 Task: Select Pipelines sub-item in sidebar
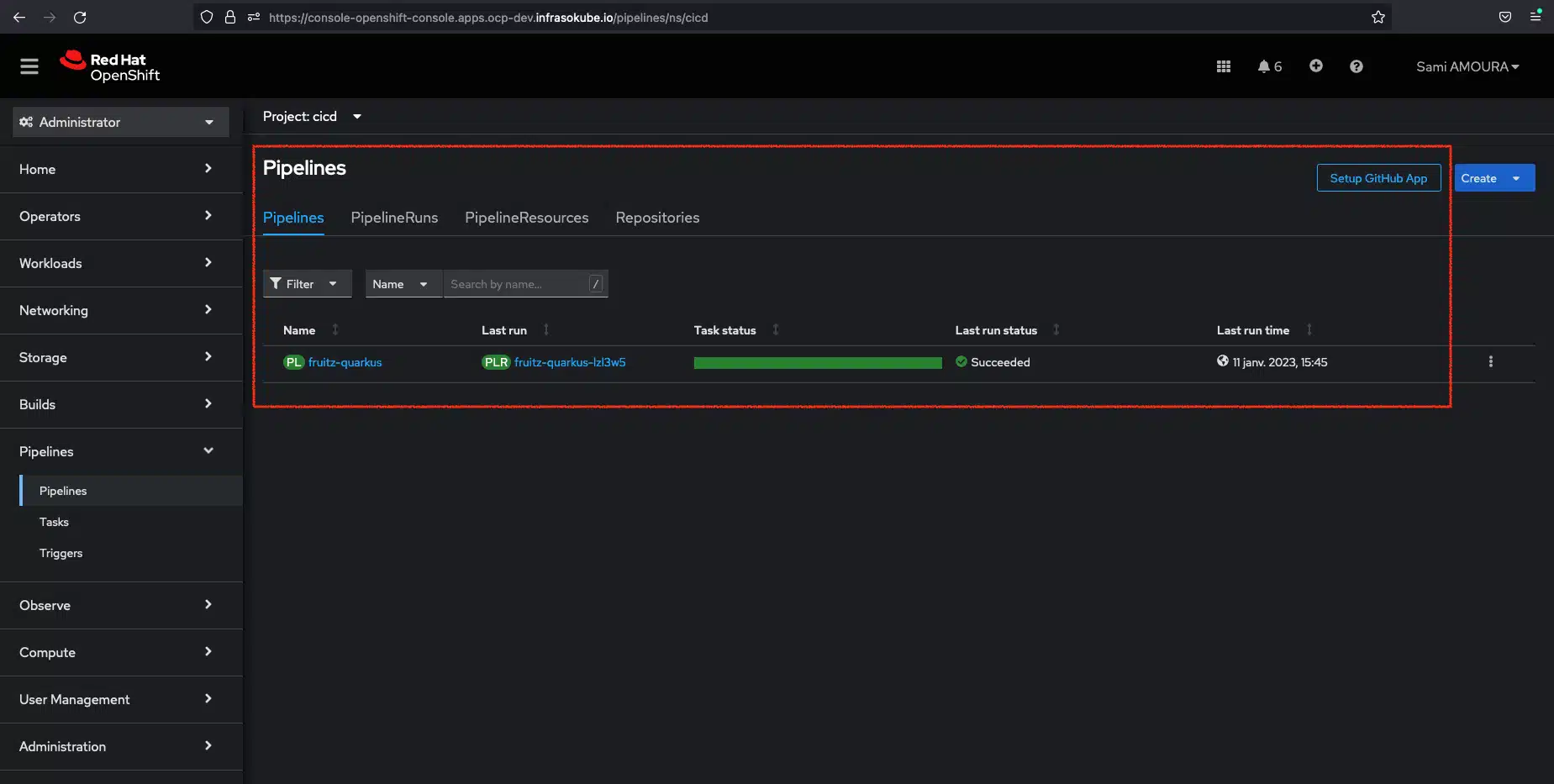tap(131, 491)
